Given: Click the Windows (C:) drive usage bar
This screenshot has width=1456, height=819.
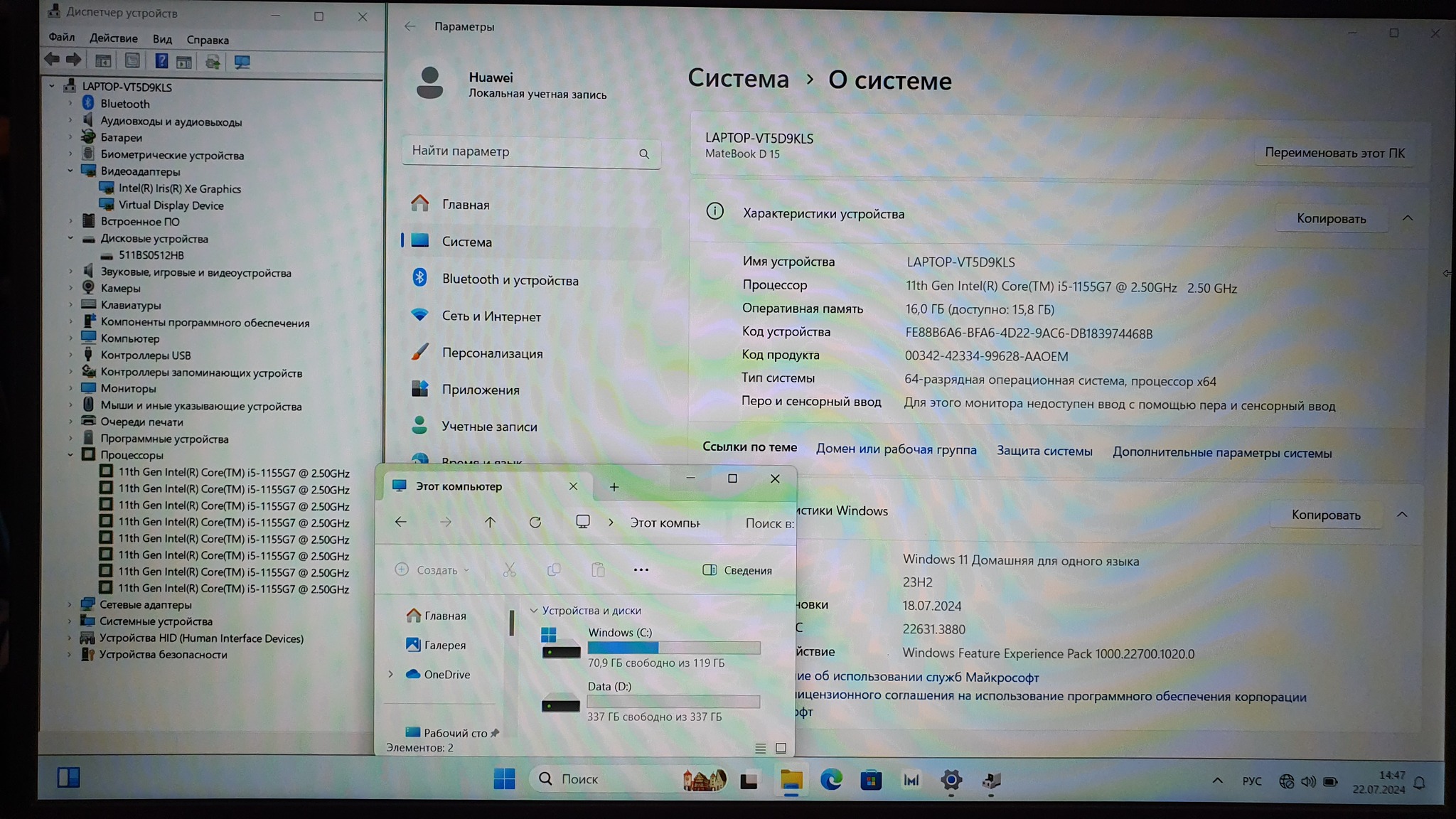Looking at the screenshot, I should [x=673, y=648].
